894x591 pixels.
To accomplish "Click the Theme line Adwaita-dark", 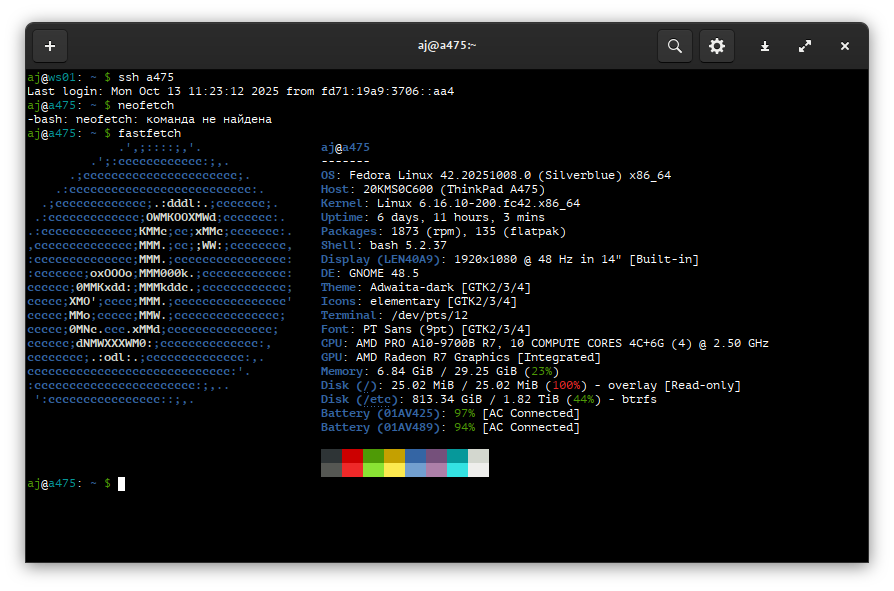I will click(x=426, y=287).
